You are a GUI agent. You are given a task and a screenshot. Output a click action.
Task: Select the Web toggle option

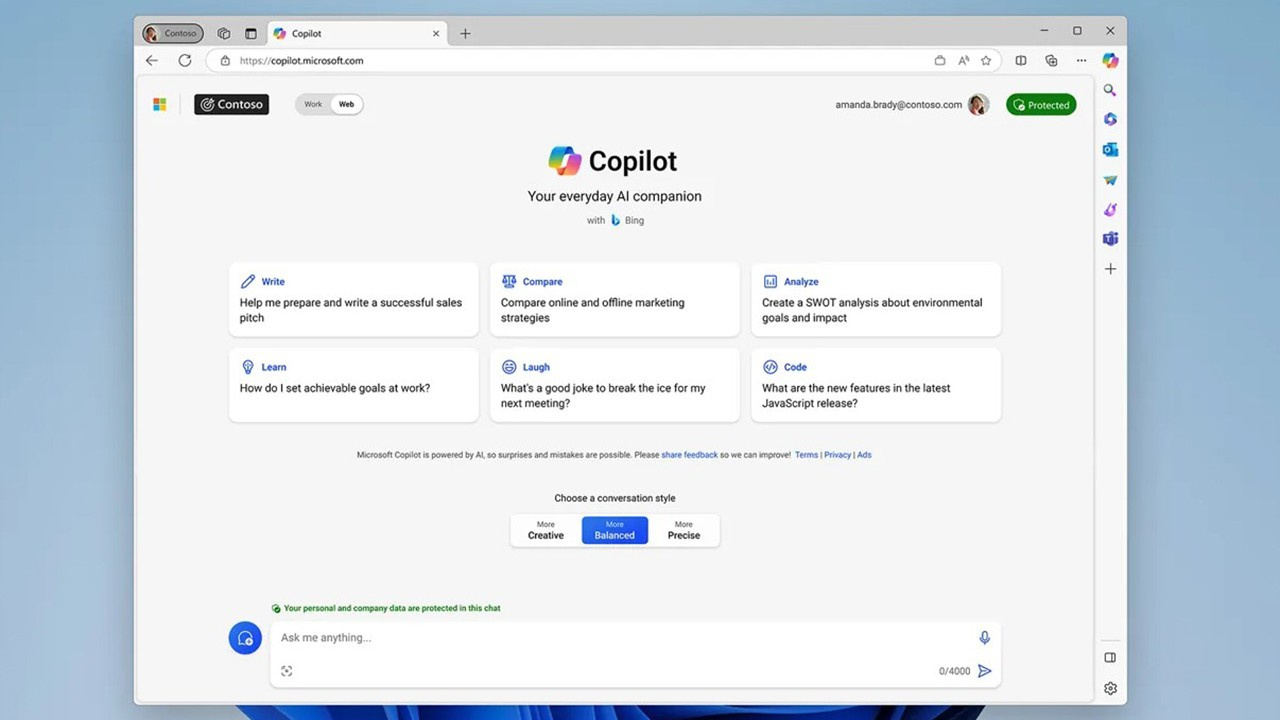point(346,104)
